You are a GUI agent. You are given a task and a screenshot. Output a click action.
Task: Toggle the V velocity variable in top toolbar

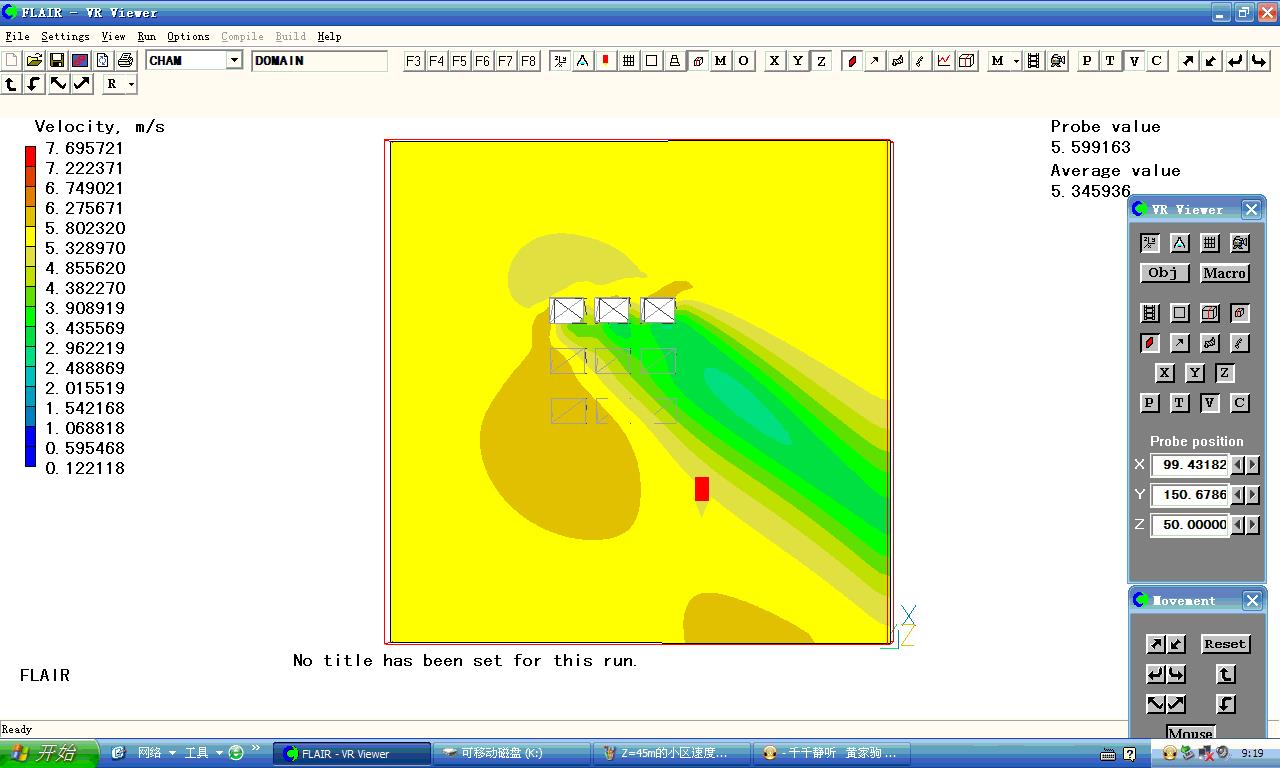(x=1133, y=61)
